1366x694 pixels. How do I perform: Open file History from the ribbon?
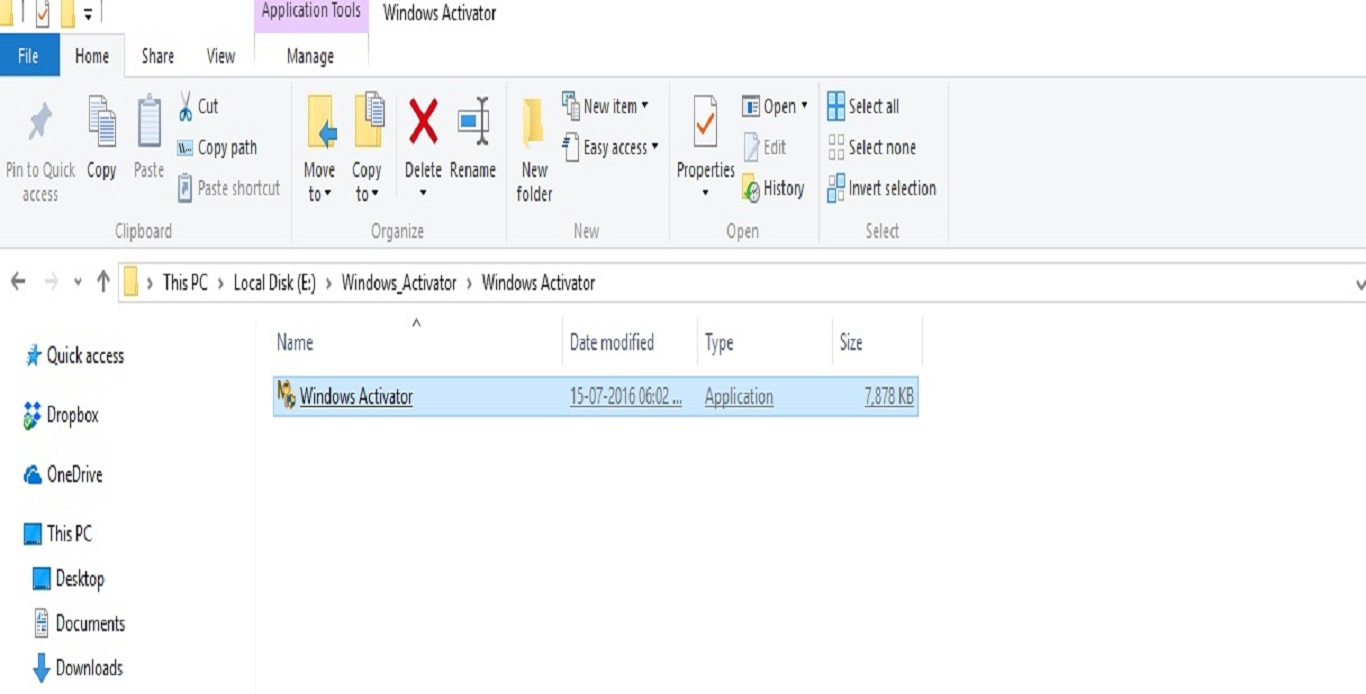point(773,188)
